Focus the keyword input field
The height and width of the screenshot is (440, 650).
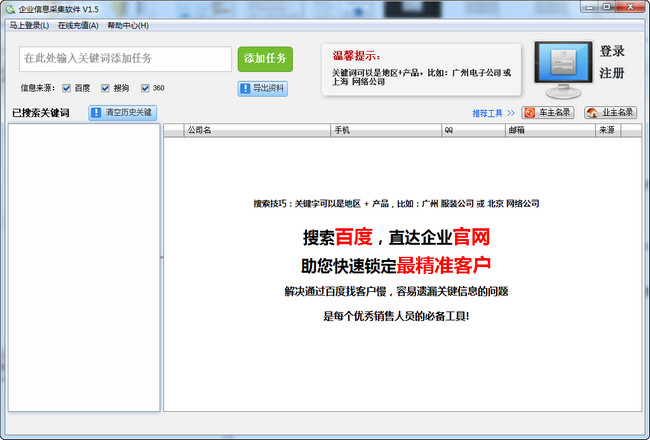125,58
